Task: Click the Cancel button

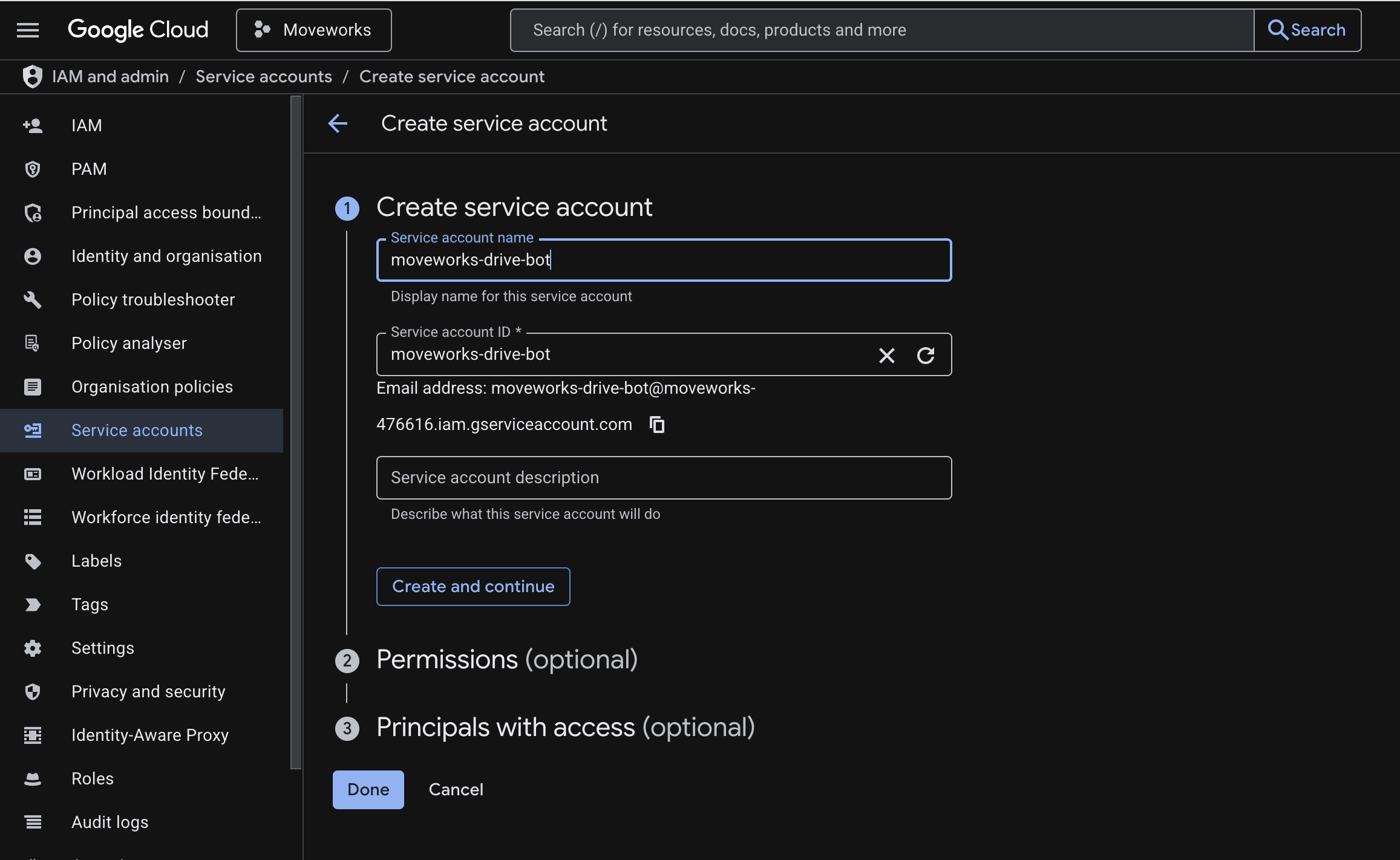Action: coord(456,789)
